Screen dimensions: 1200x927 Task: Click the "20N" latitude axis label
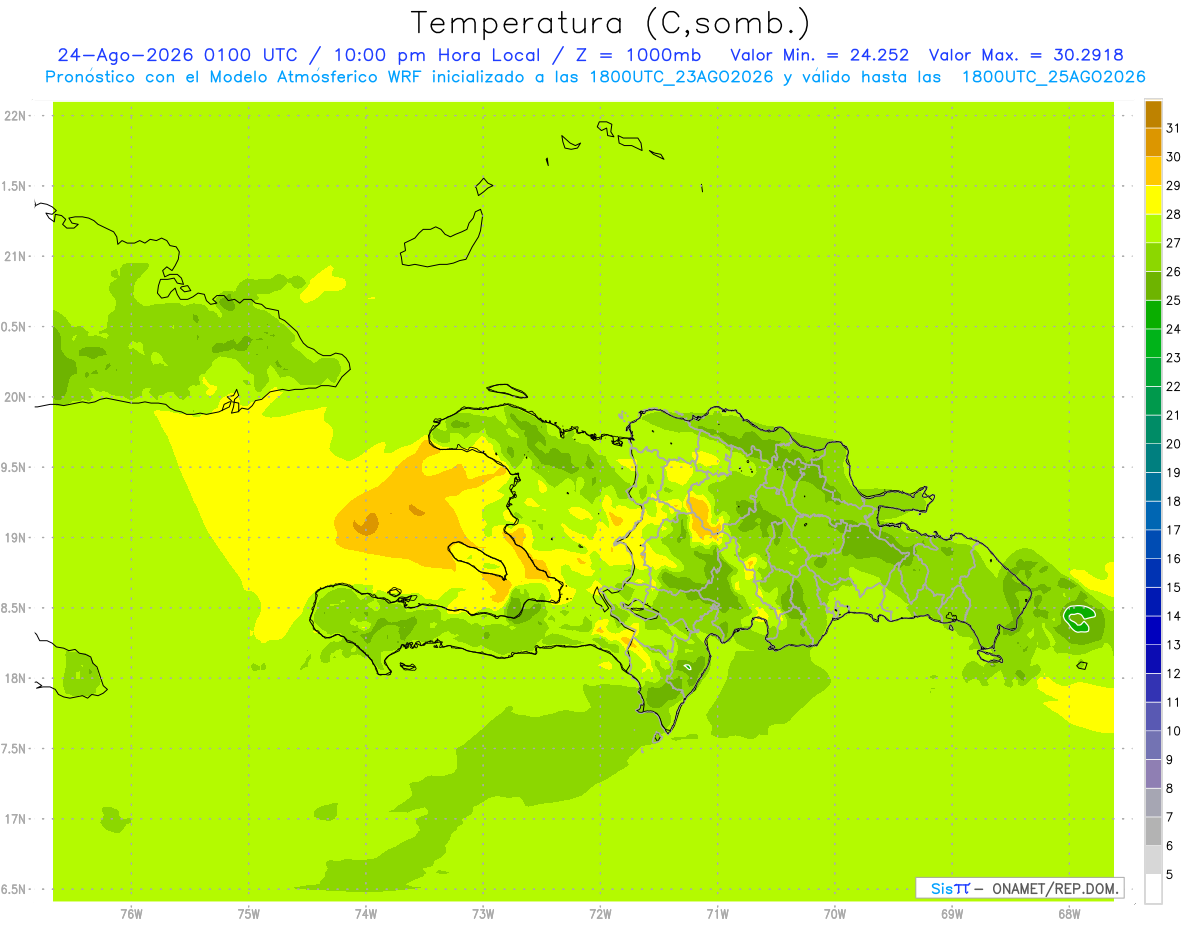16,397
